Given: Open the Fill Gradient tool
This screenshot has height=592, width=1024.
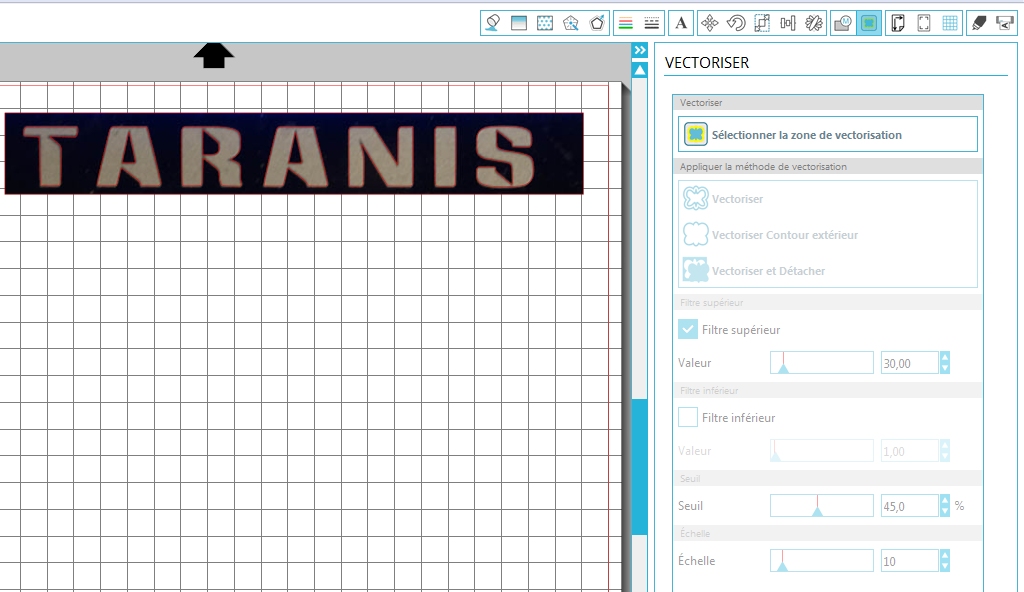Looking at the screenshot, I should (x=519, y=24).
